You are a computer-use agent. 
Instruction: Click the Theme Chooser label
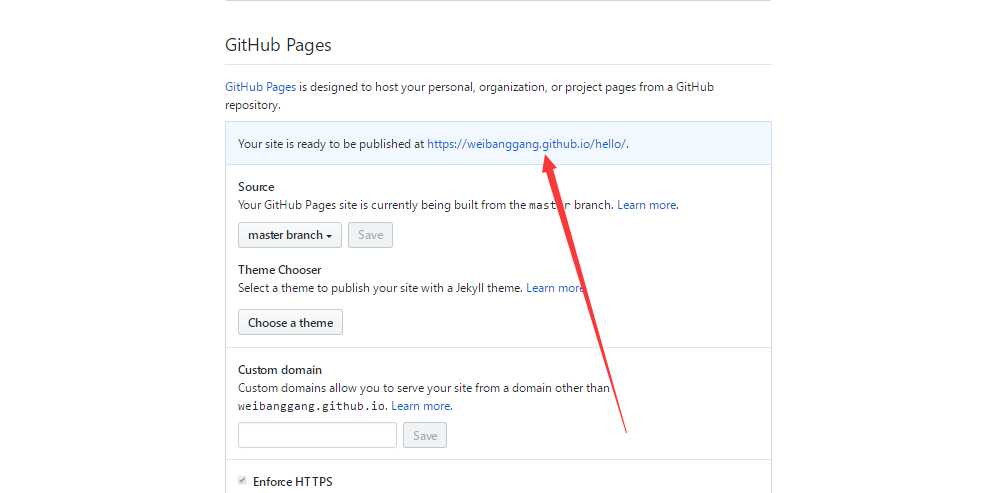pos(279,269)
